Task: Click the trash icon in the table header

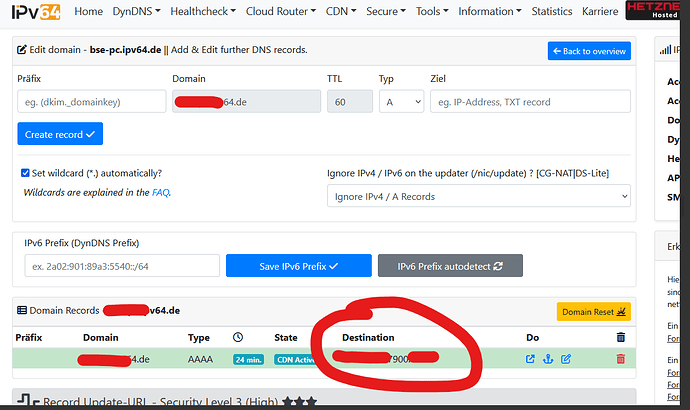Action: pyautogui.click(x=621, y=338)
